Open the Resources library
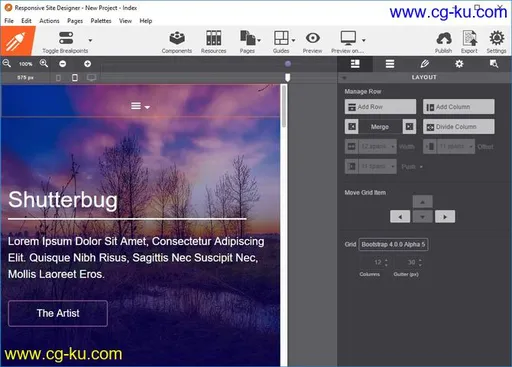The image size is (512, 367). (x=214, y=42)
